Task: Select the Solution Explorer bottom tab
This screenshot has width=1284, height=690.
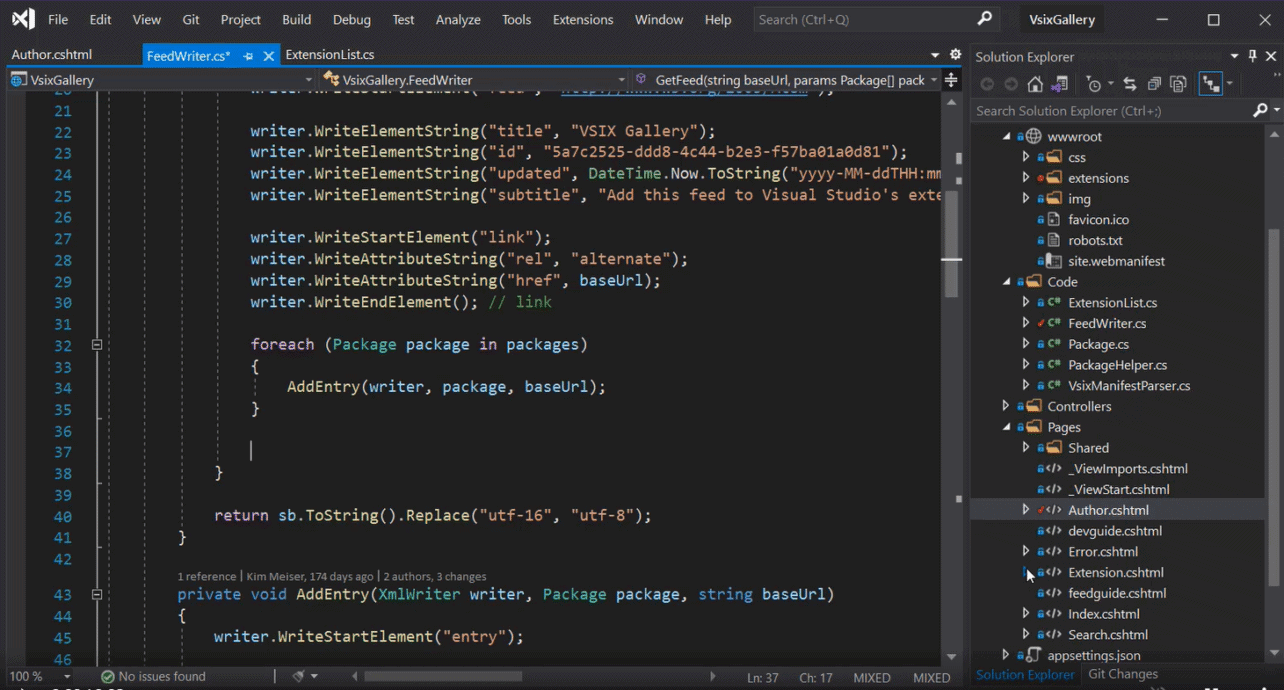Action: click(x=1025, y=675)
